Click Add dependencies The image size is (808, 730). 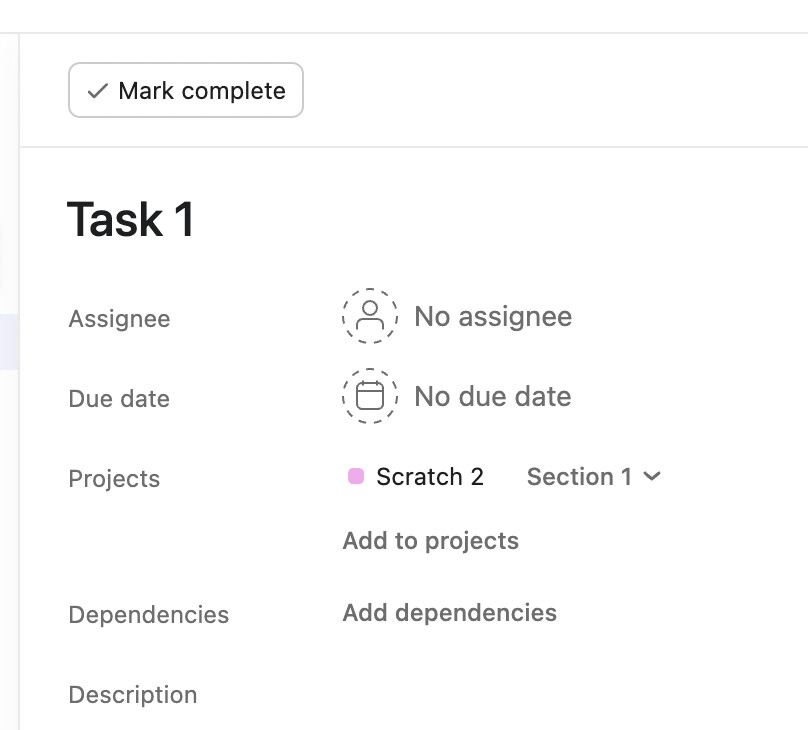click(449, 613)
